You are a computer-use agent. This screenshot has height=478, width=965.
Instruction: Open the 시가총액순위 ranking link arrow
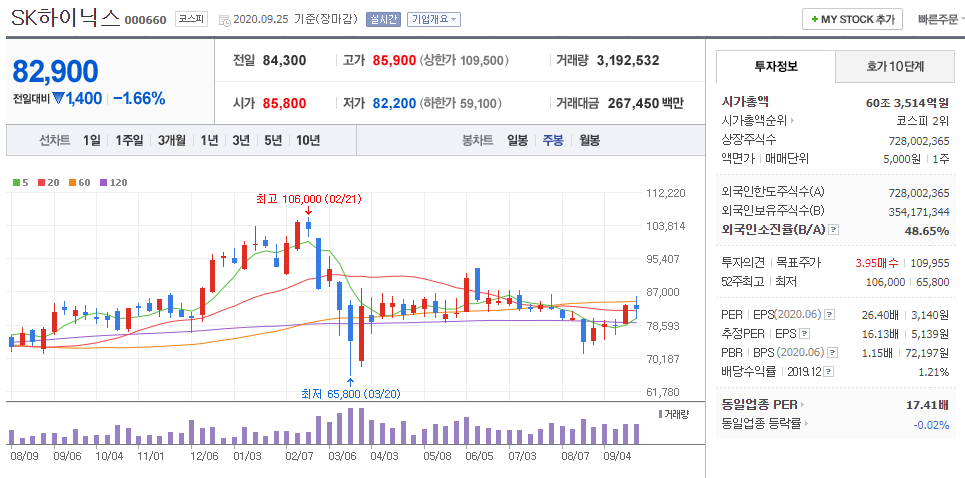793,121
